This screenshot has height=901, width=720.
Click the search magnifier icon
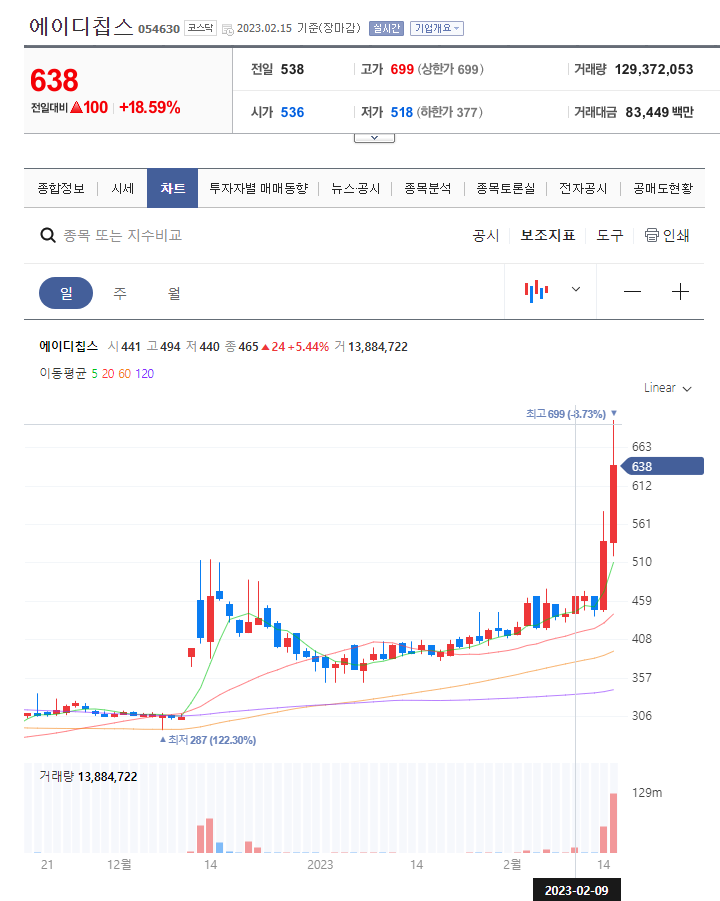point(47,236)
